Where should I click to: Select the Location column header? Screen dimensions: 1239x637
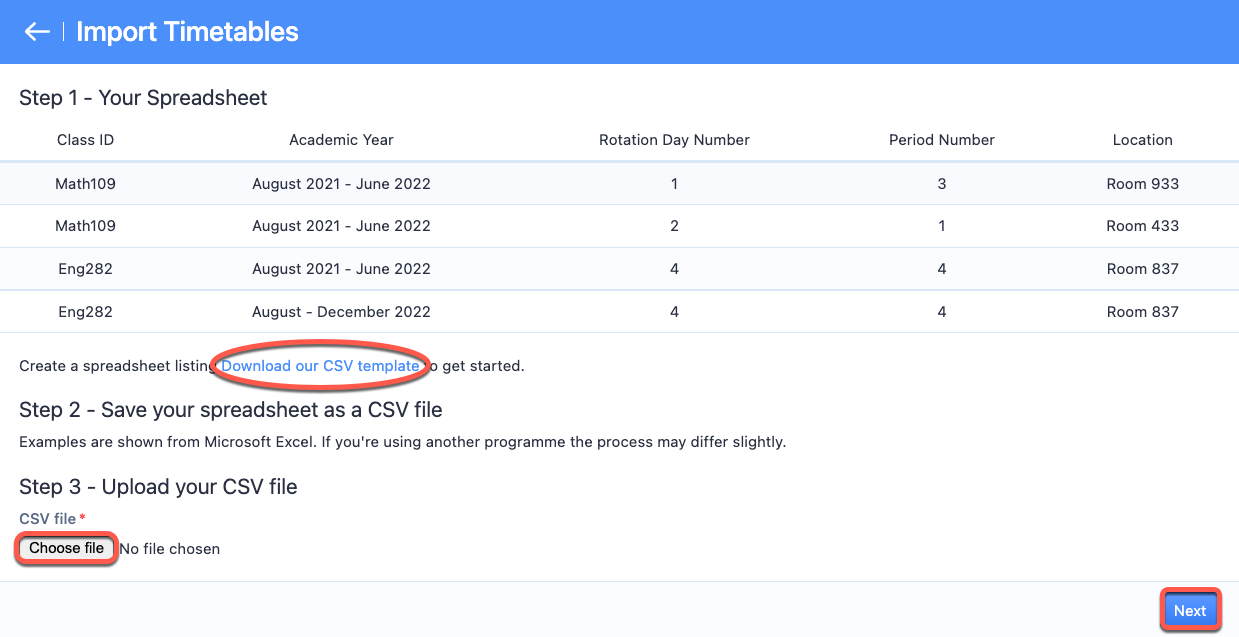1142,140
